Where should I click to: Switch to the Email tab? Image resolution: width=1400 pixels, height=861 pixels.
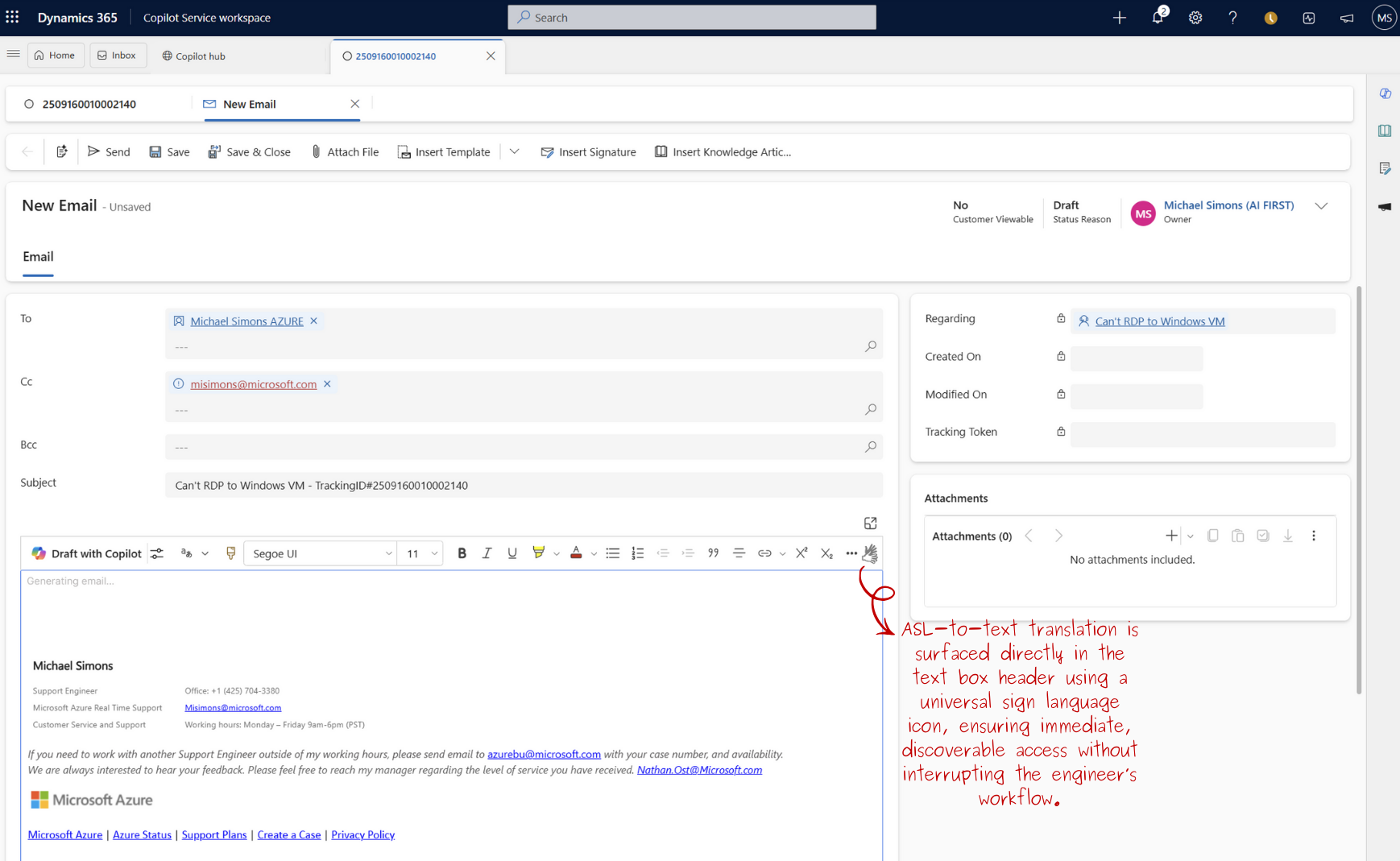38,256
